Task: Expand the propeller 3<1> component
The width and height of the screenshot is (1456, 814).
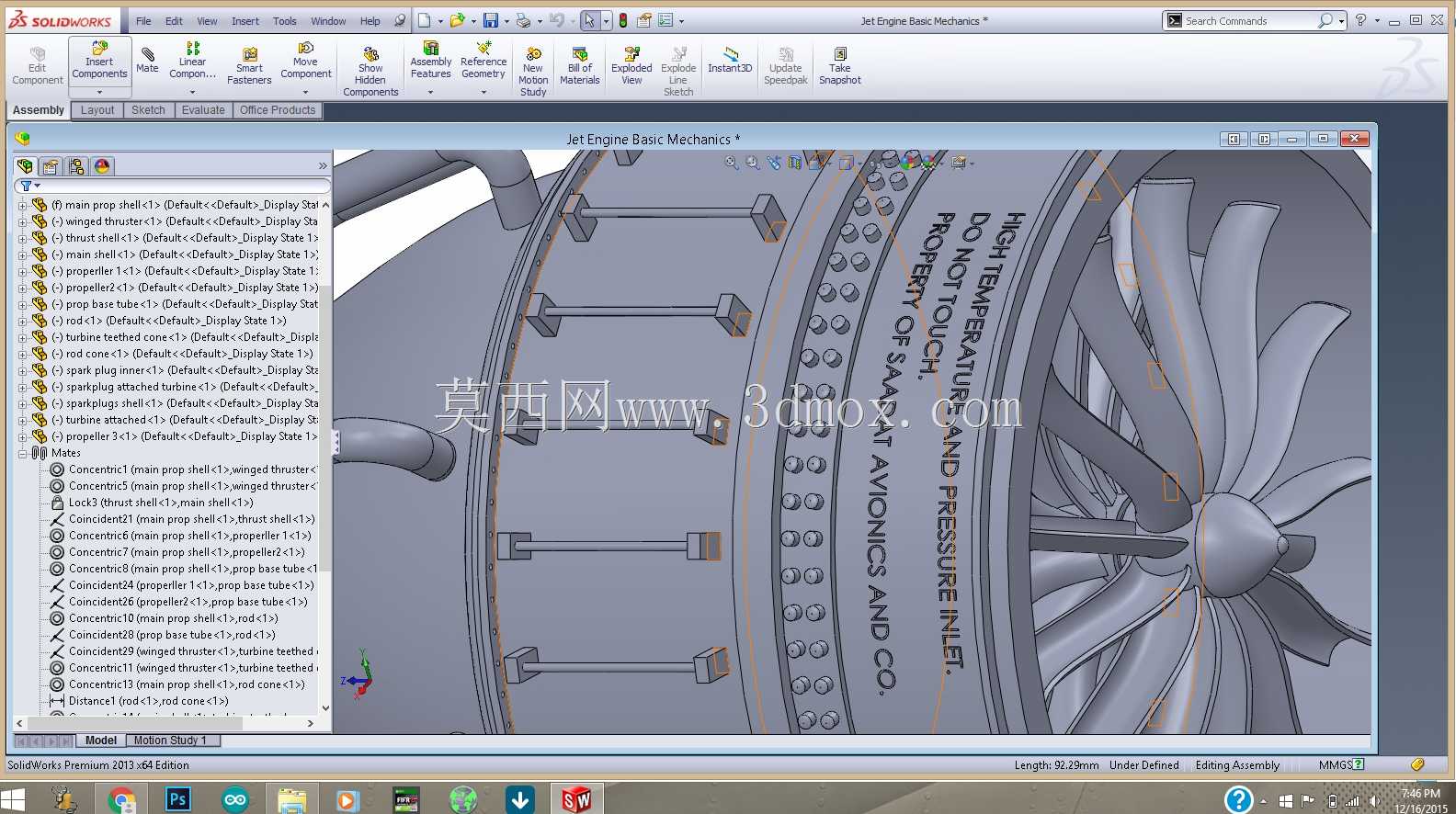Action: point(22,436)
